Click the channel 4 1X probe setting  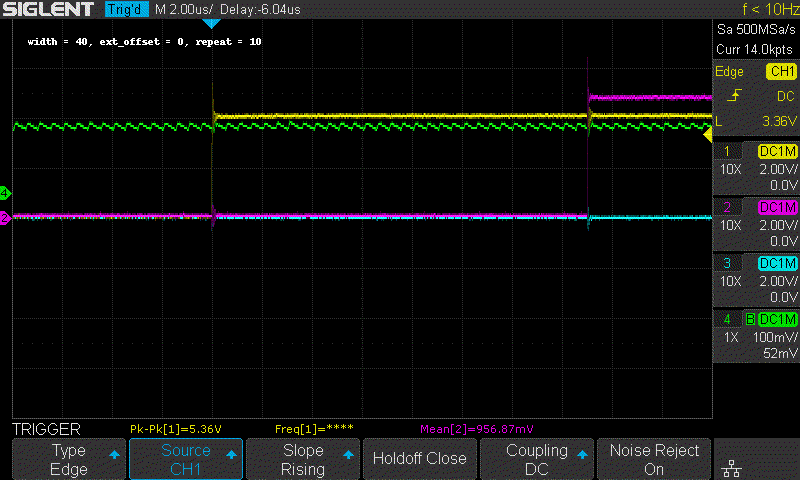pos(731,337)
